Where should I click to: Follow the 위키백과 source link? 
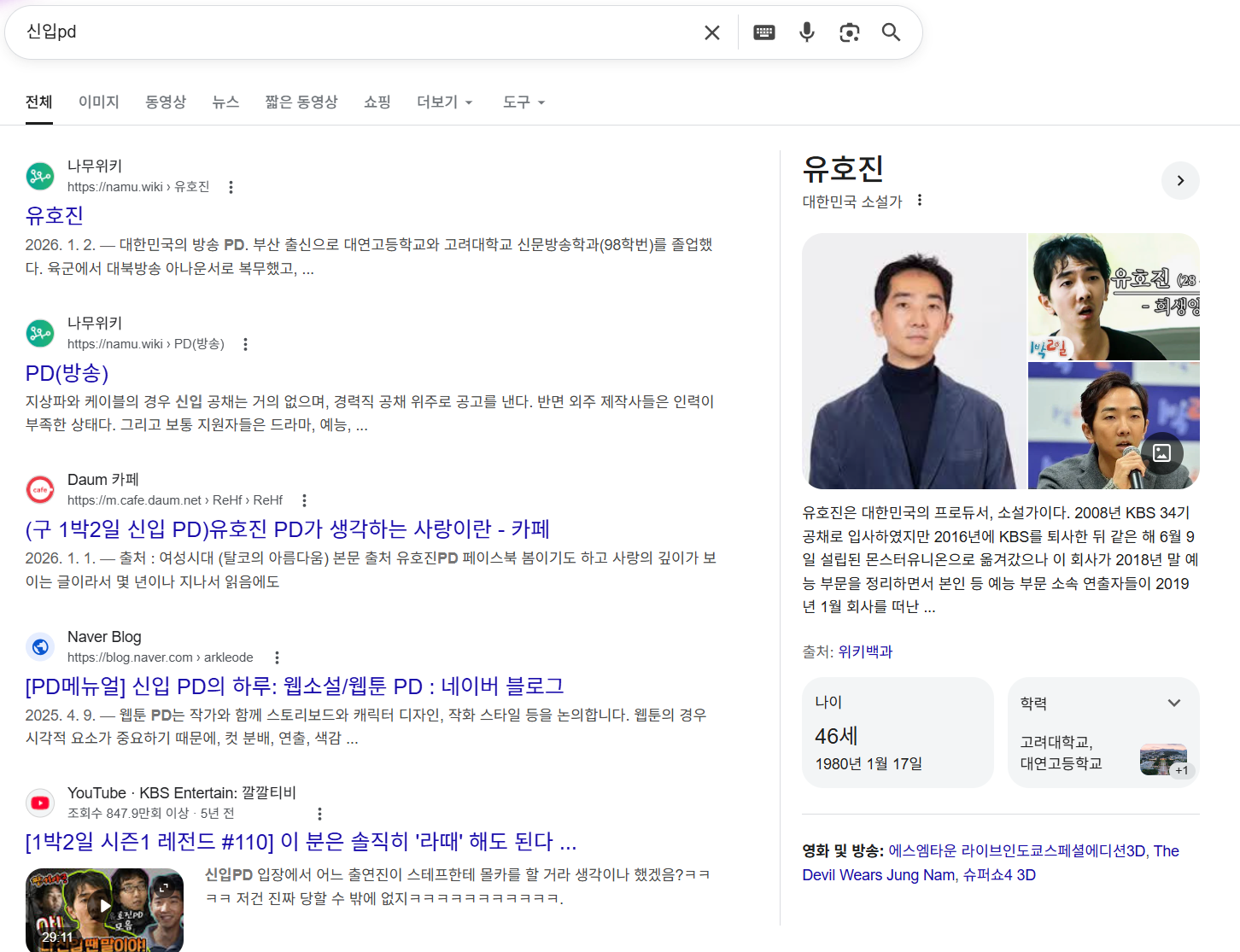click(x=865, y=651)
